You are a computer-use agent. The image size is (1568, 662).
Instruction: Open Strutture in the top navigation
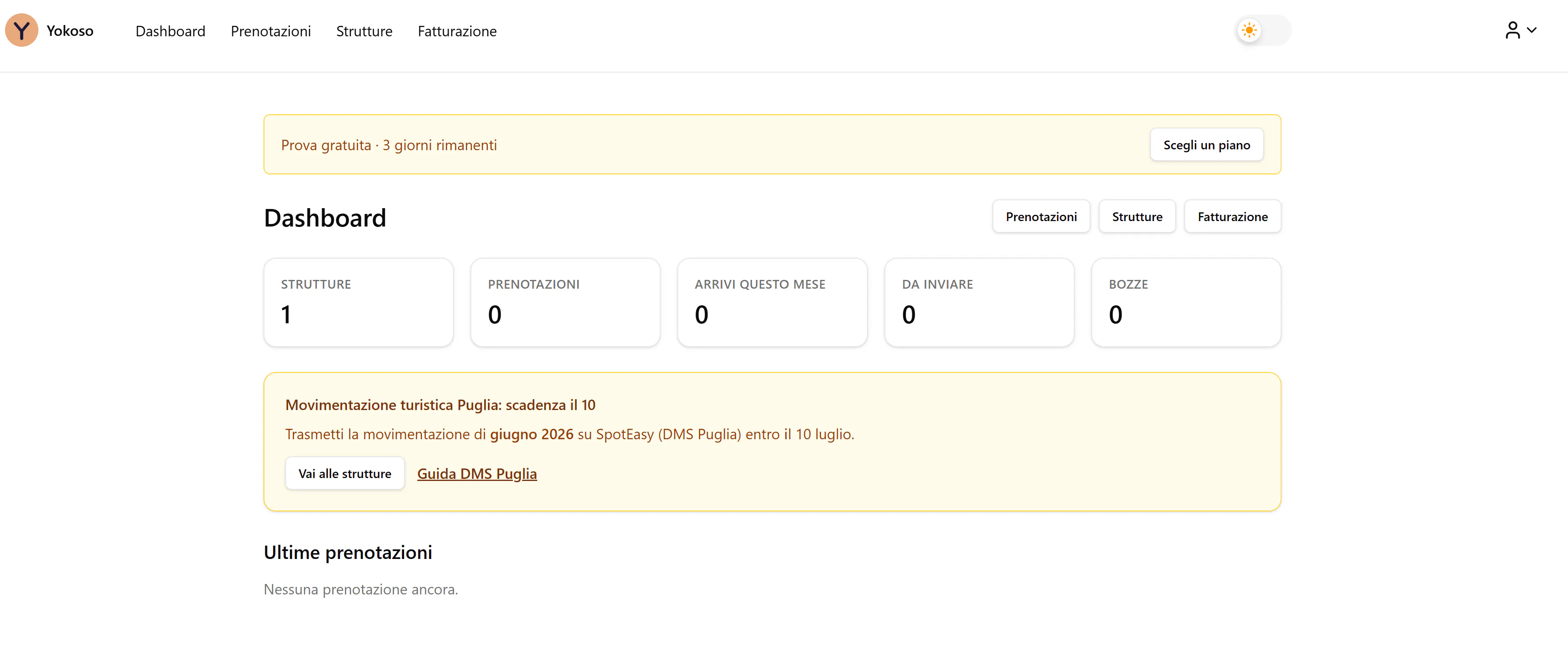364,31
